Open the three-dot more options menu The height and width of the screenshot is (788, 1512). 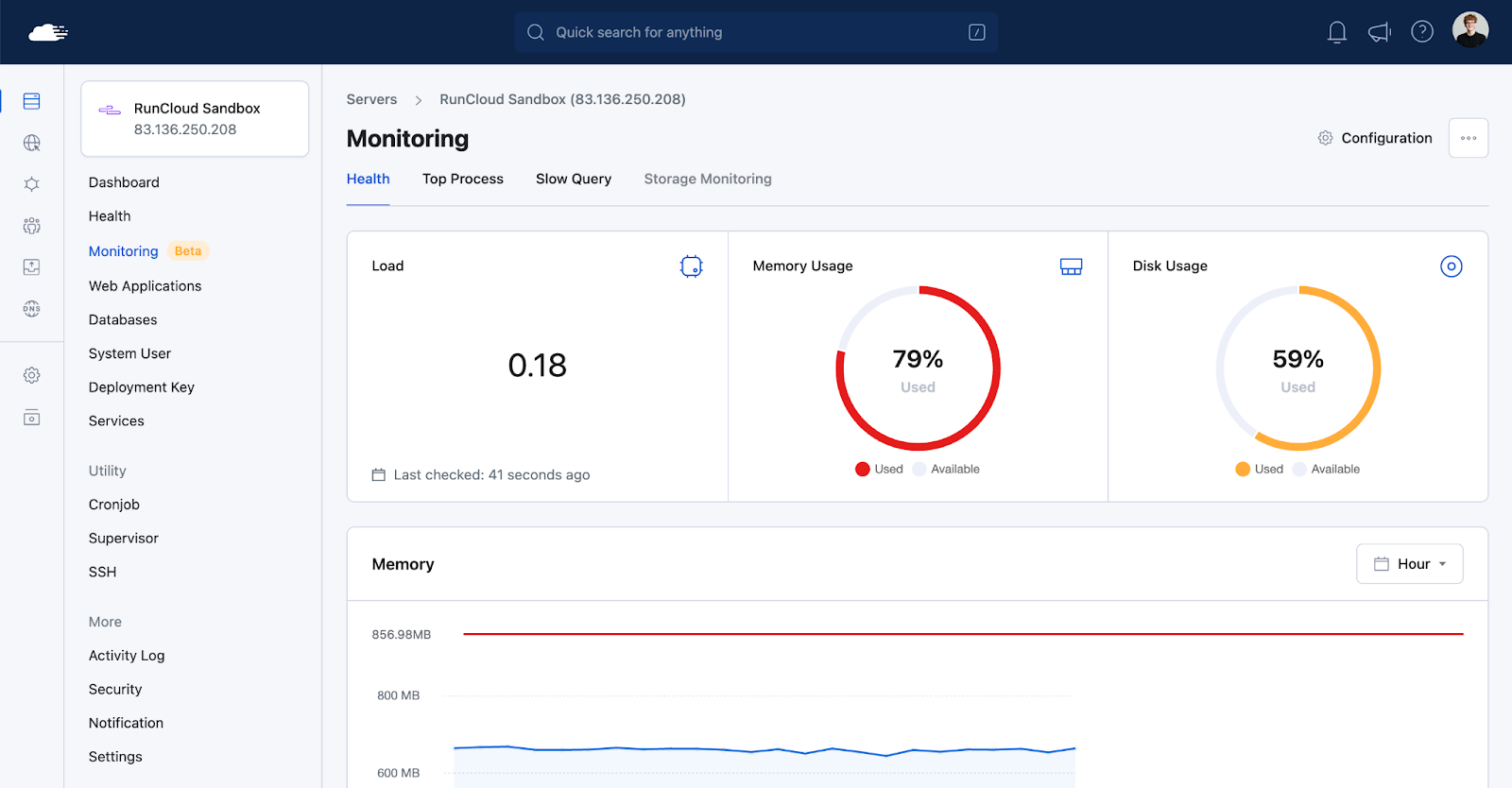(1468, 138)
